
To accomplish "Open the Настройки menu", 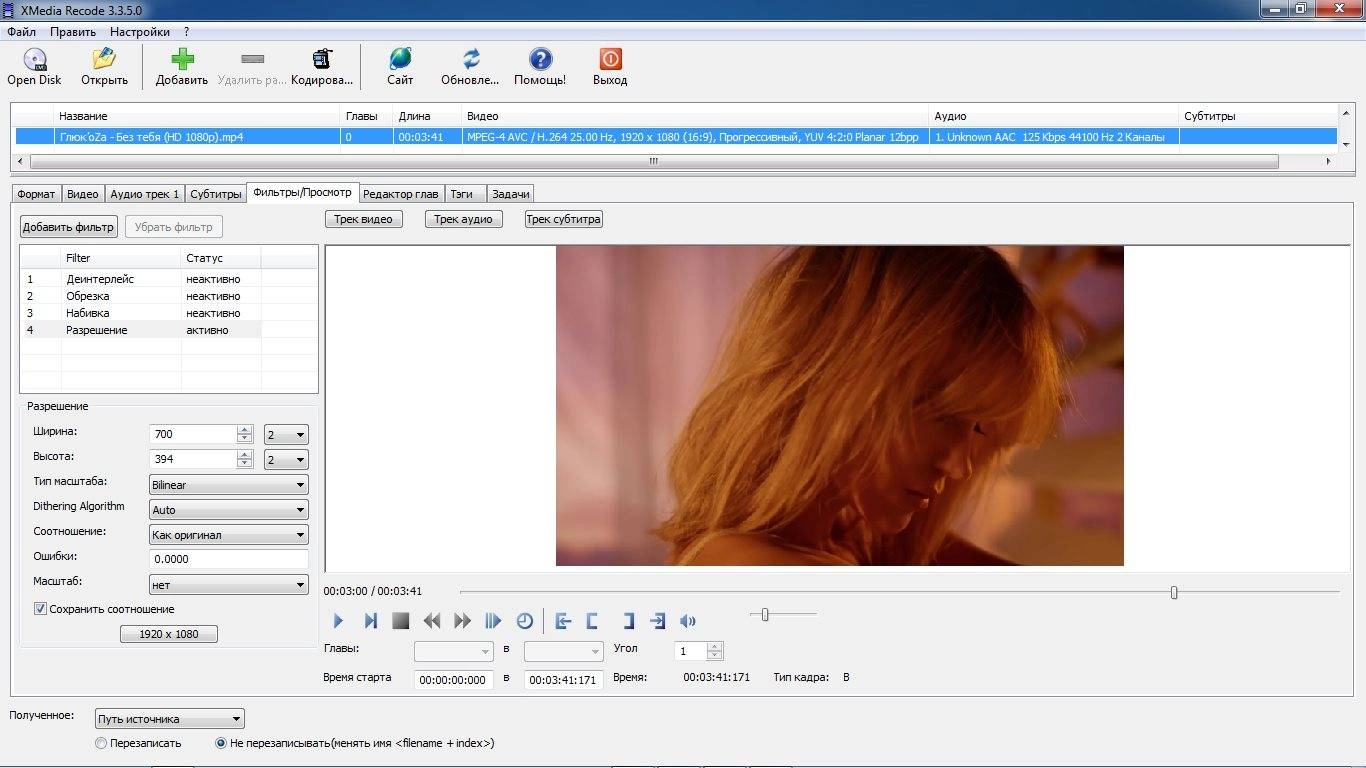I will click(x=140, y=32).
